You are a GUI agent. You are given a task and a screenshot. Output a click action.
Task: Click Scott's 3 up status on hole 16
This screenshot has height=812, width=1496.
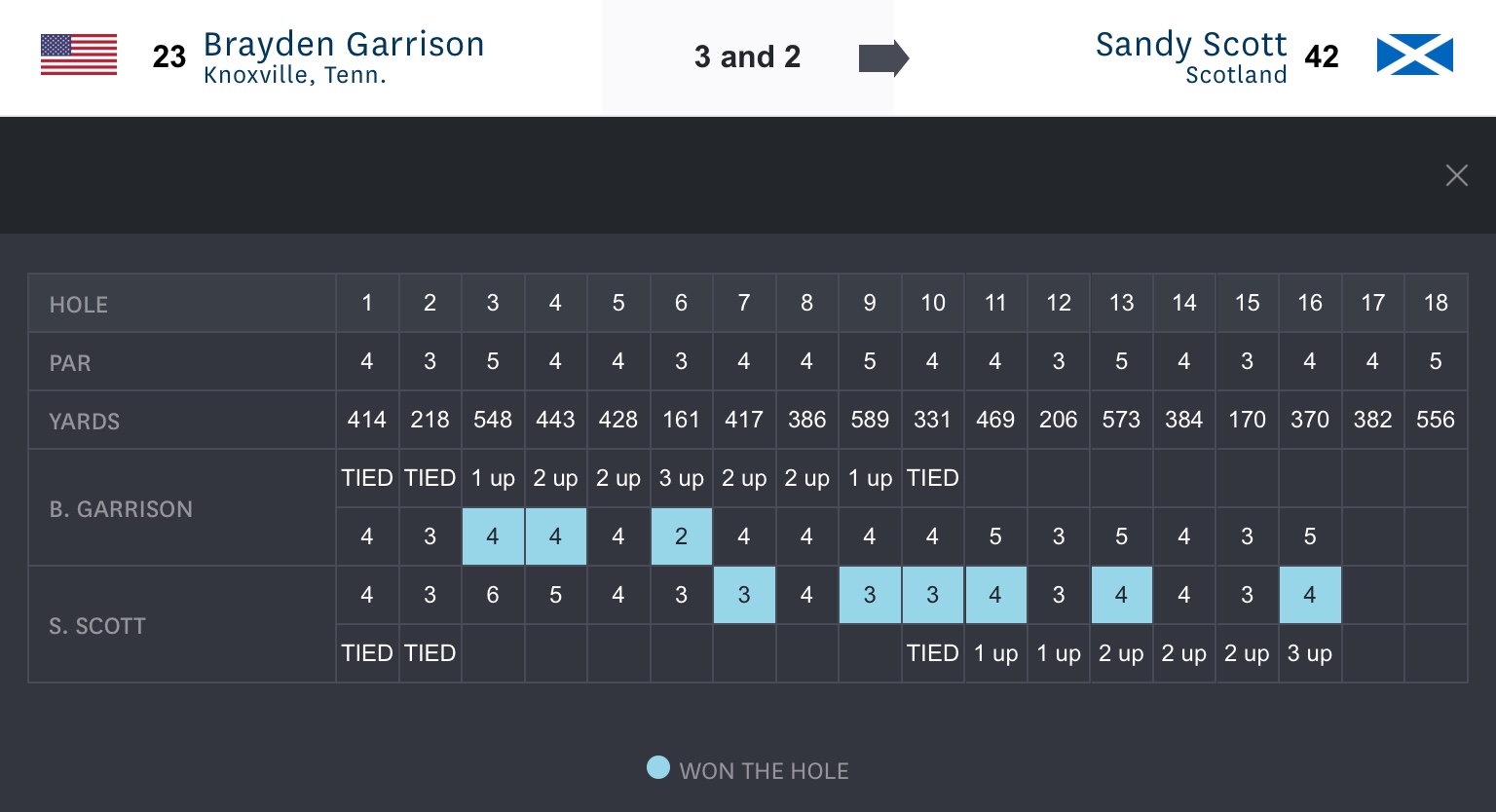point(1309,653)
